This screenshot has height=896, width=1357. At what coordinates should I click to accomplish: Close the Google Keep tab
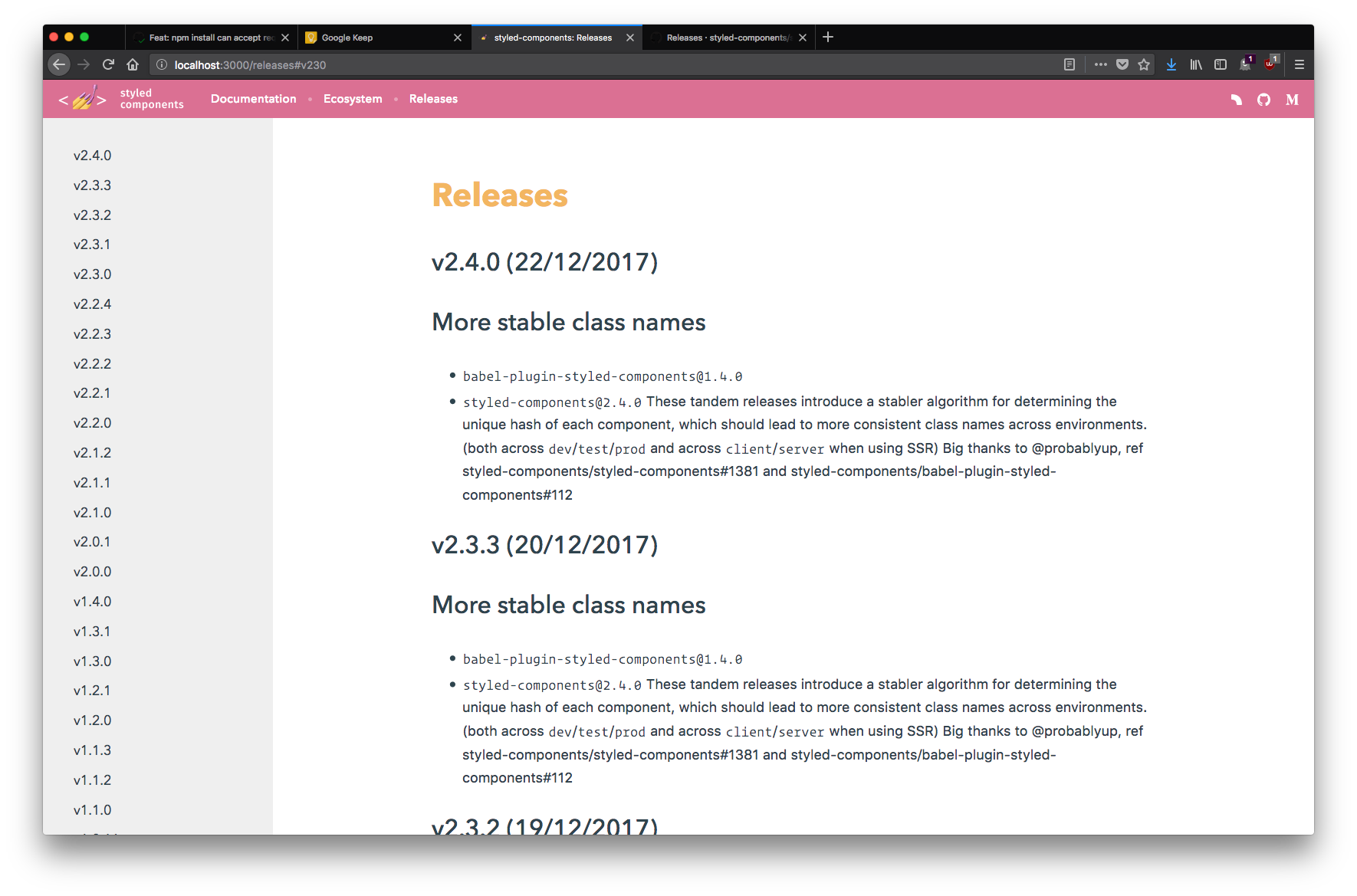coord(458,38)
